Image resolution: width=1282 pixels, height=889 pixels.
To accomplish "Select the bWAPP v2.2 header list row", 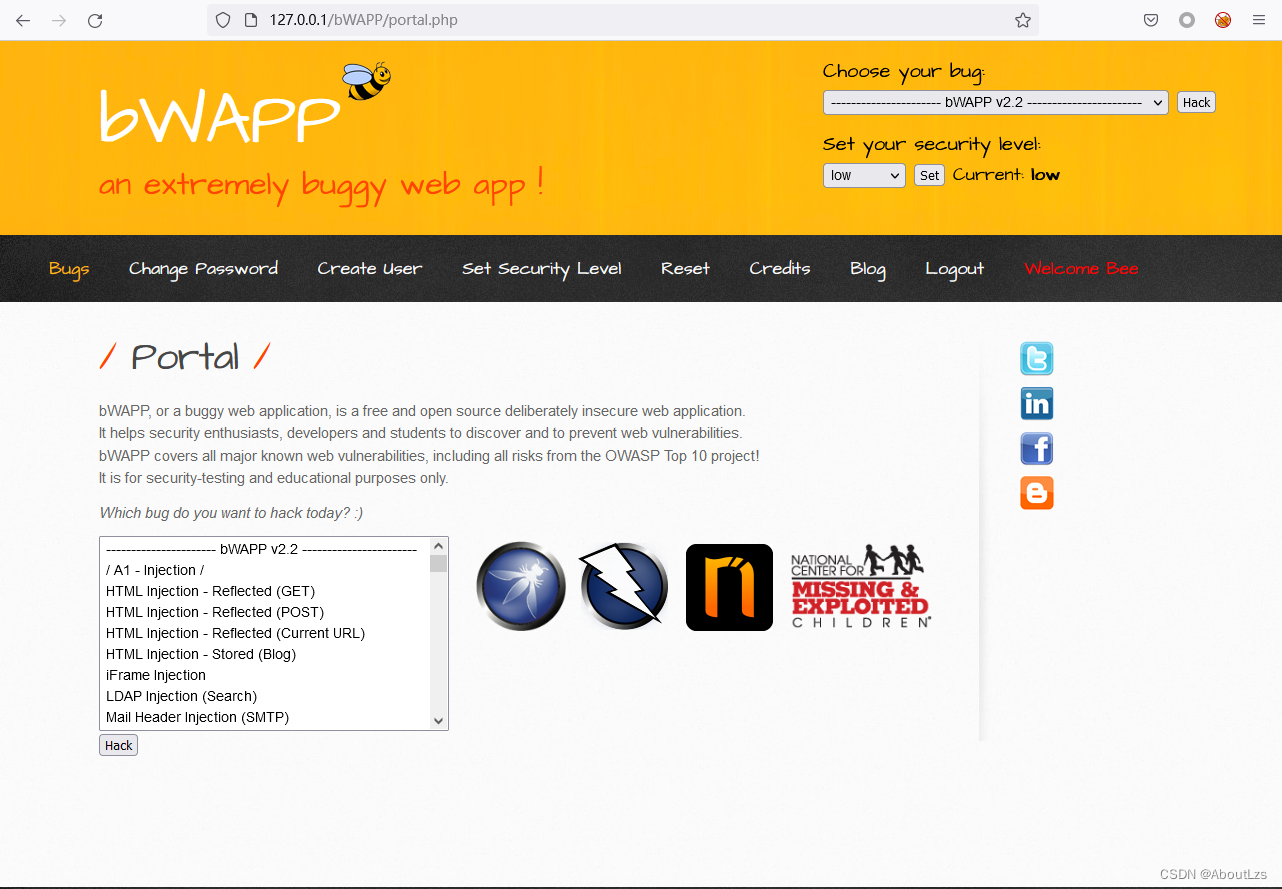I will tap(265, 549).
